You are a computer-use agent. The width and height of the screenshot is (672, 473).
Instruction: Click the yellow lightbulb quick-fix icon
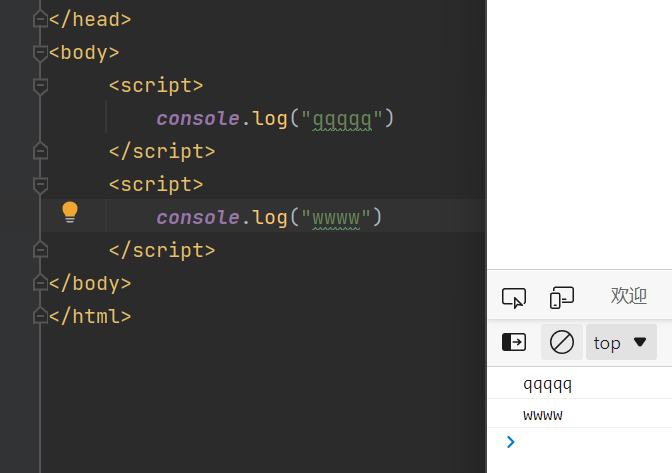(x=70, y=211)
